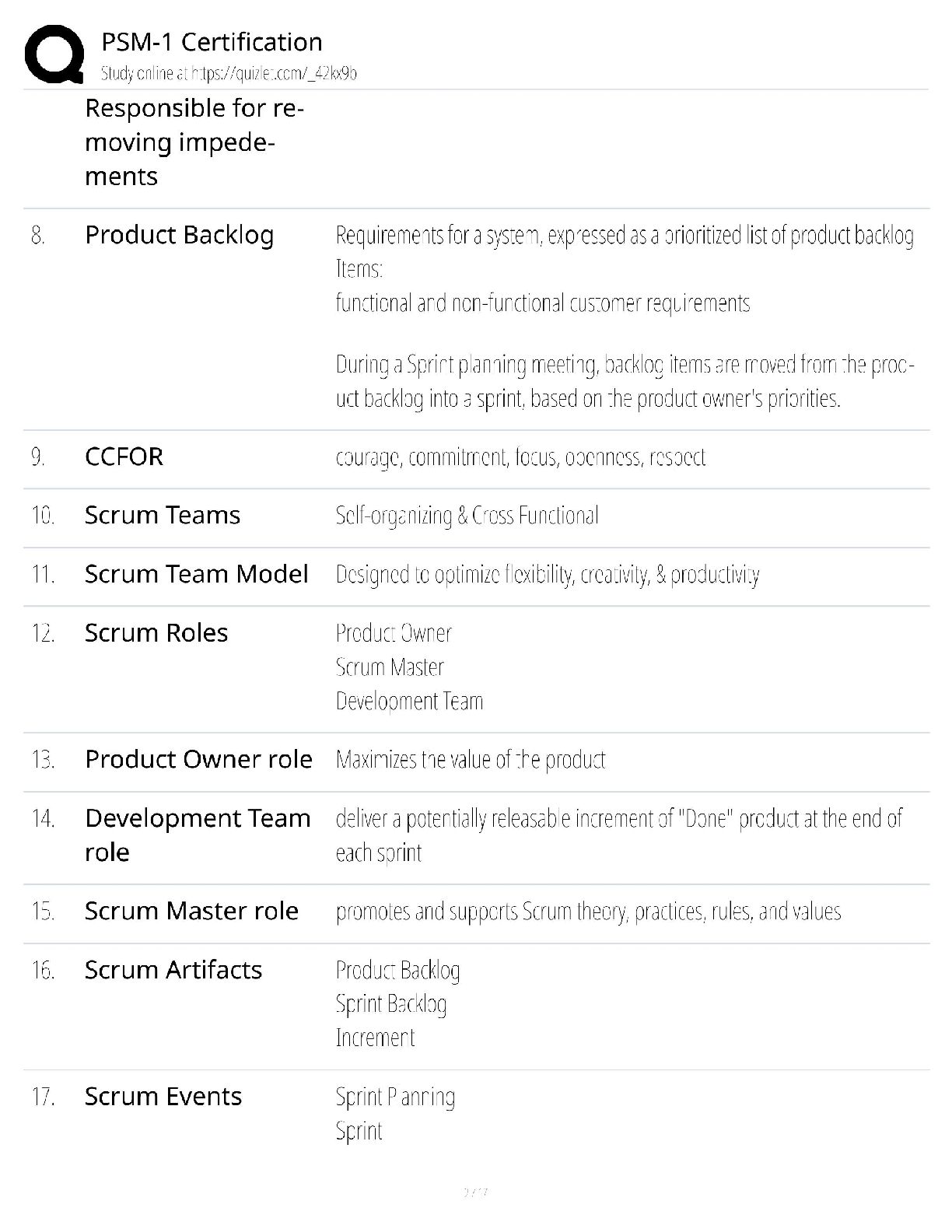Click the PSM-1 Certification title
This screenshot has width=952, height=1232.
tap(212, 42)
